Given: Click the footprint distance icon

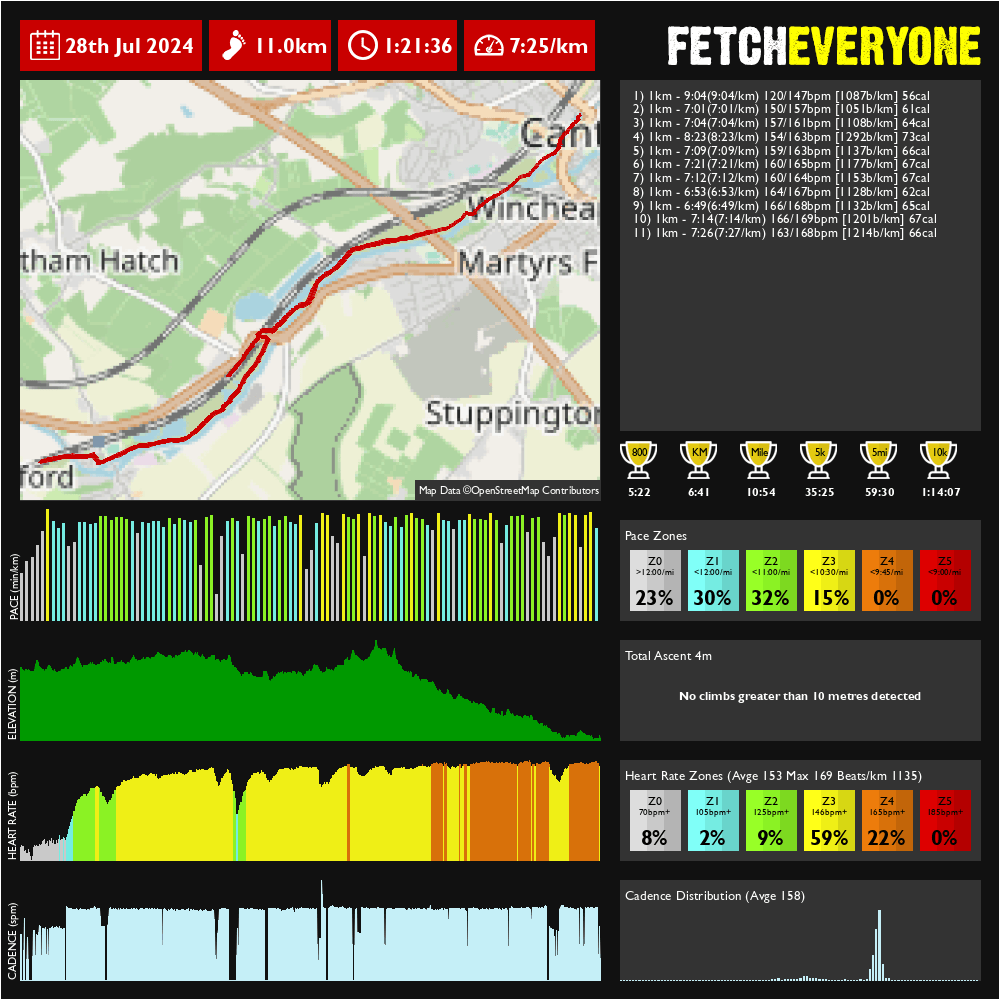Looking at the screenshot, I should (233, 46).
